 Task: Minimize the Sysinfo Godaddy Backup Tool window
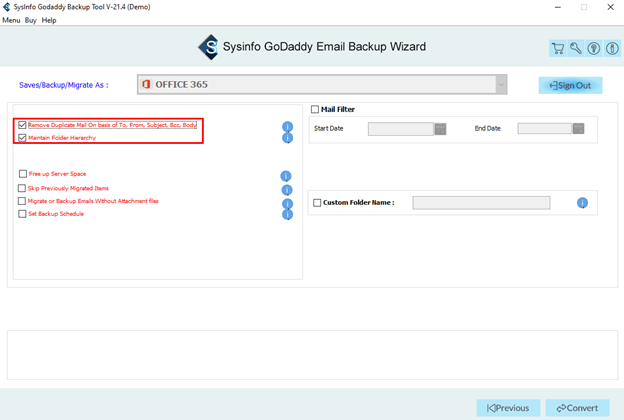(x=558, y=7)
